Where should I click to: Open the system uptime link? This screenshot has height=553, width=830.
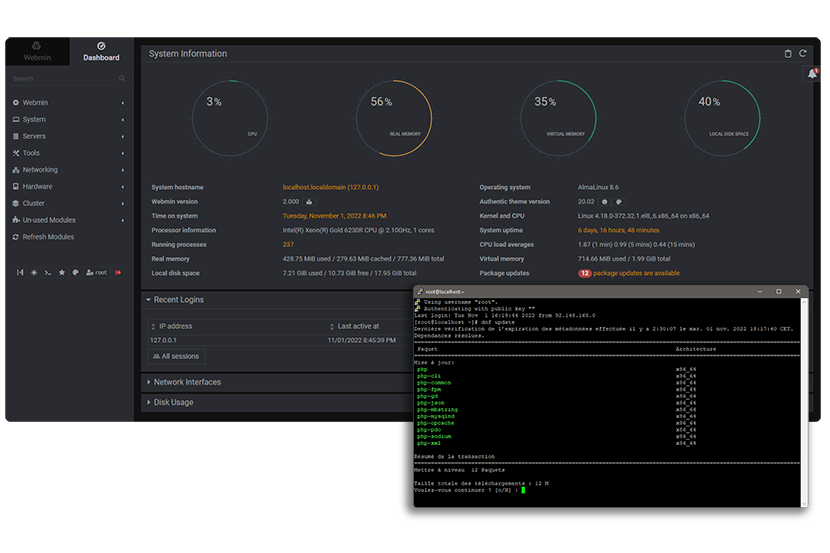click(x=618, y=230)
